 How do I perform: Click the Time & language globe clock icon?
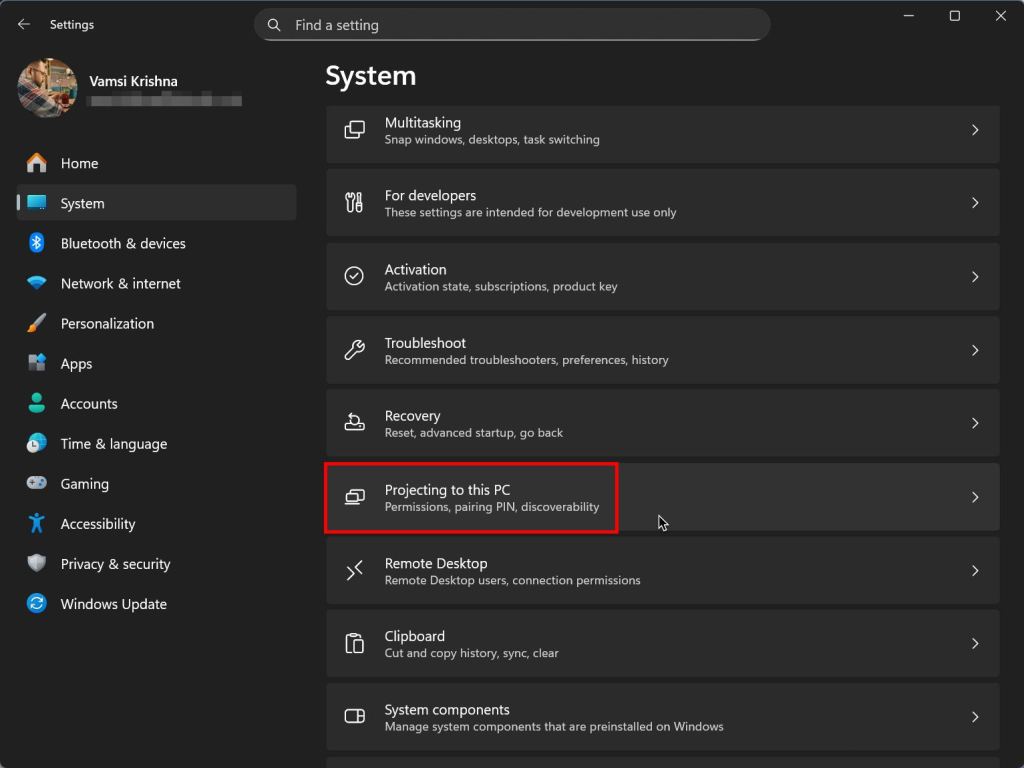tap(37, 443)
